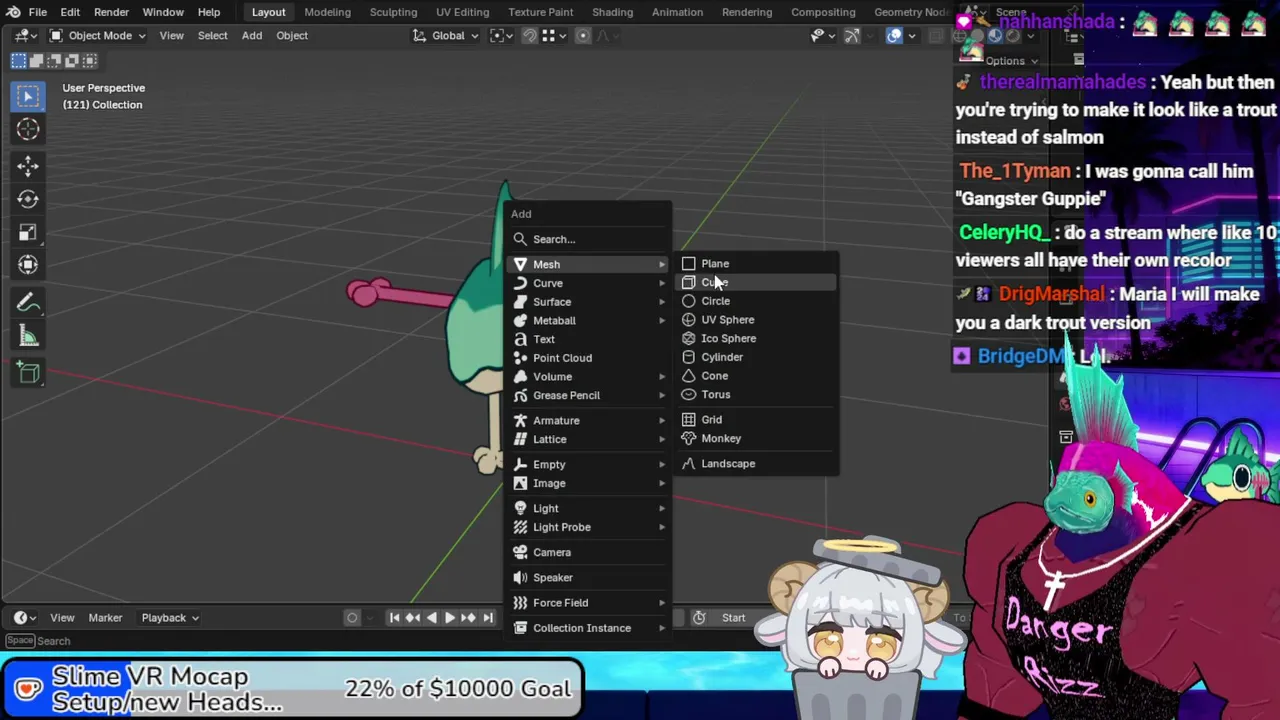The image size is (1280, 720).
Task: Switch to the Modeling workspace tab
Action: pos(327,12)
